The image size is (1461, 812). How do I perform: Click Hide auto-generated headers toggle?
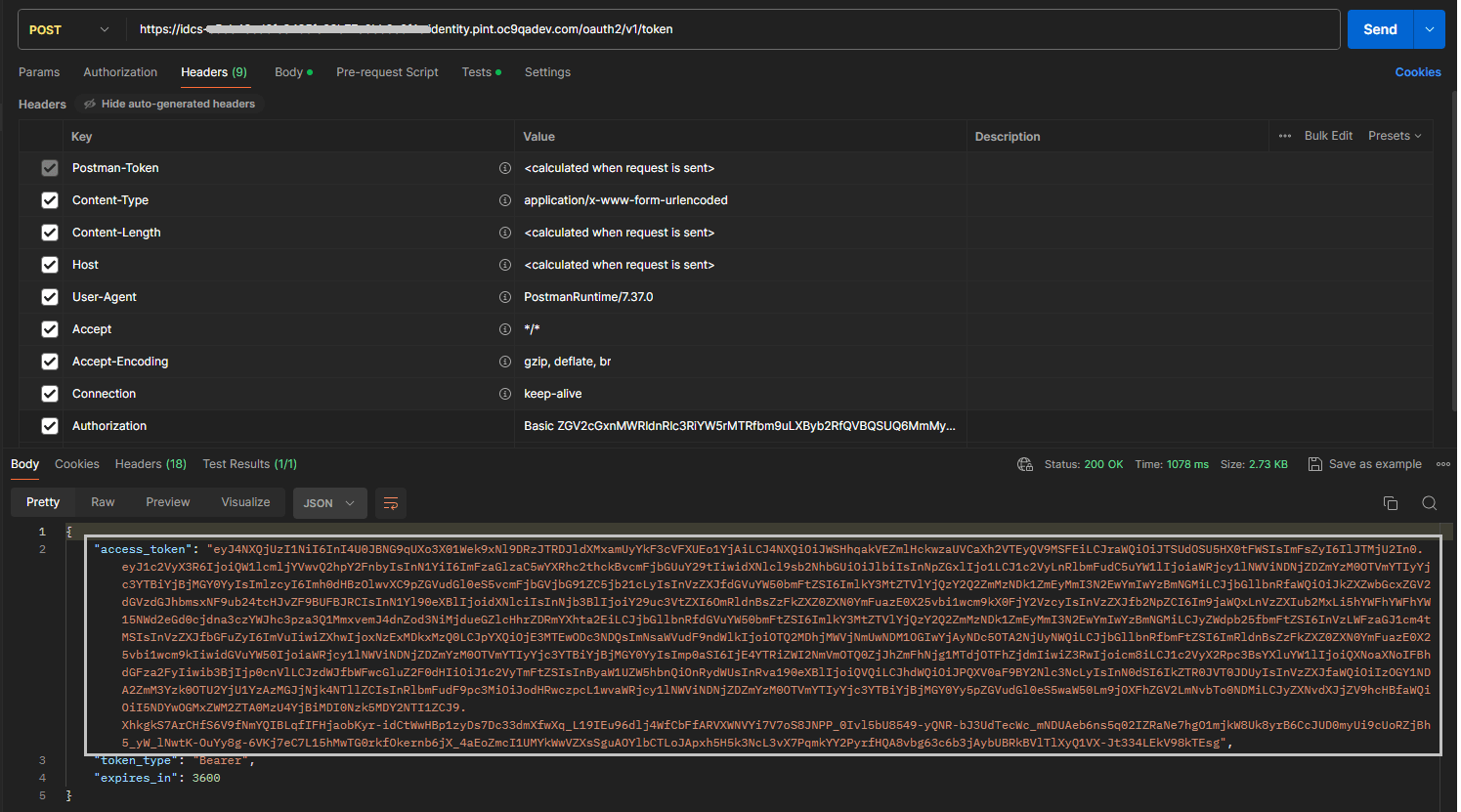pos(168,104)
